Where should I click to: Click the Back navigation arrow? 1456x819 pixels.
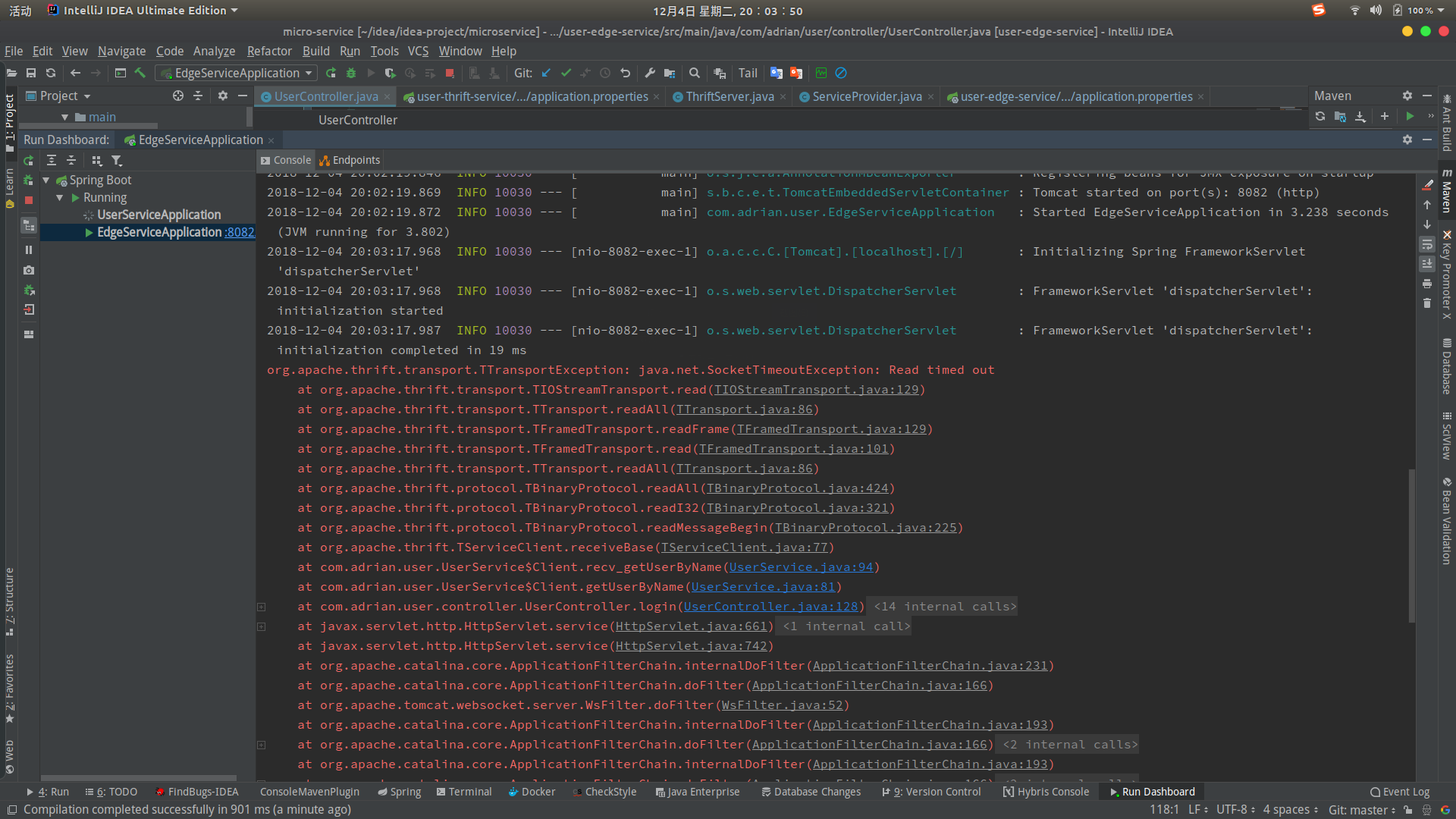[75, 73]
